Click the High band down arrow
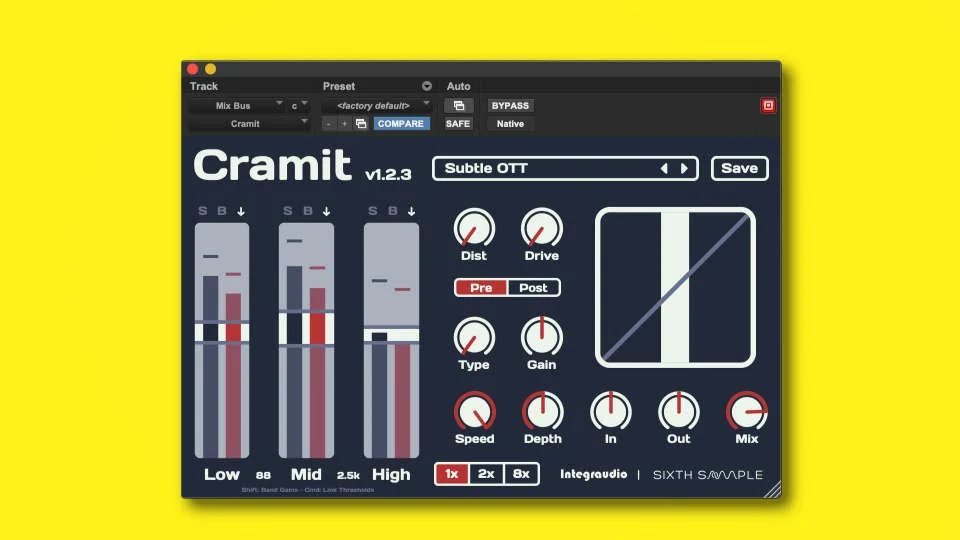This screenshot has width=960, height=540. click(x=411, y=211)
